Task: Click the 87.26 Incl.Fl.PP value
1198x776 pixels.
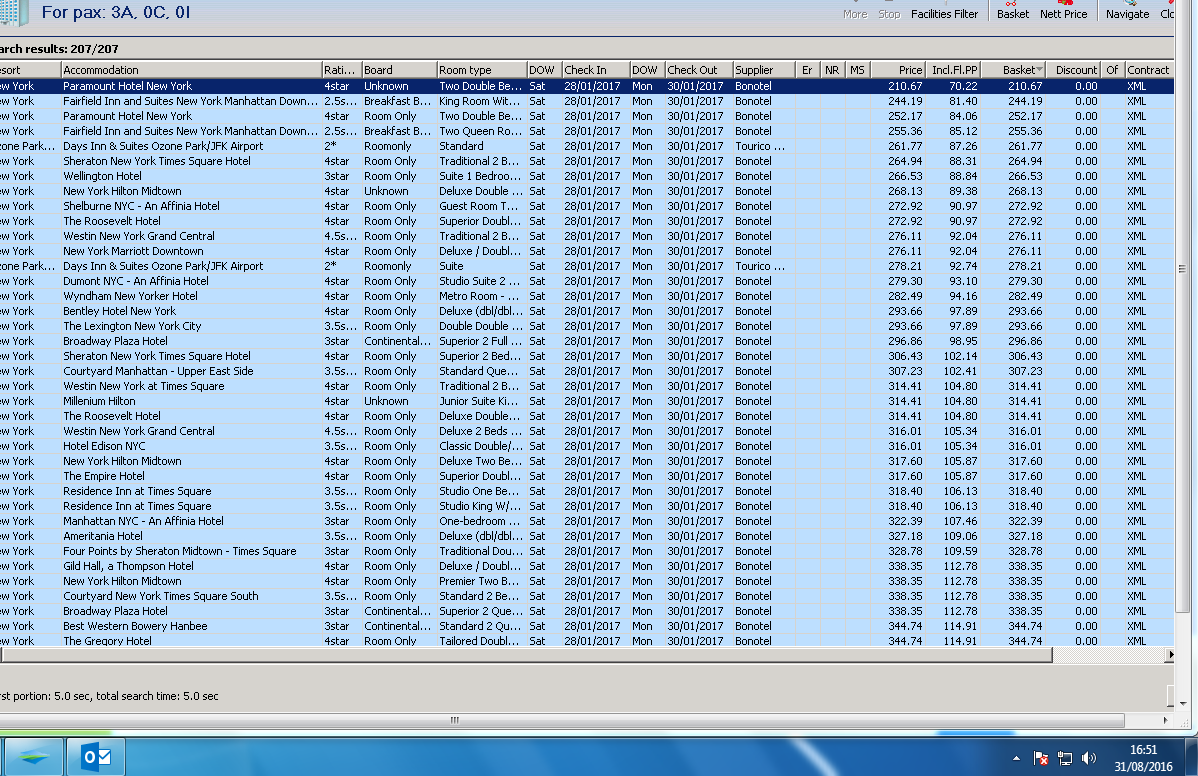Action: [x=963, y=146]
